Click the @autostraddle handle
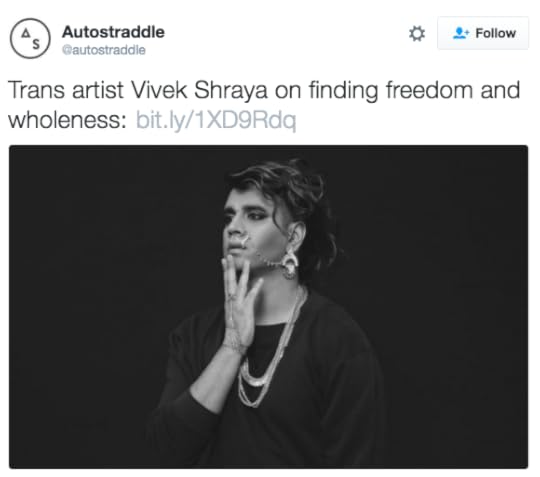The image size is (540, 477). [104, 50]
